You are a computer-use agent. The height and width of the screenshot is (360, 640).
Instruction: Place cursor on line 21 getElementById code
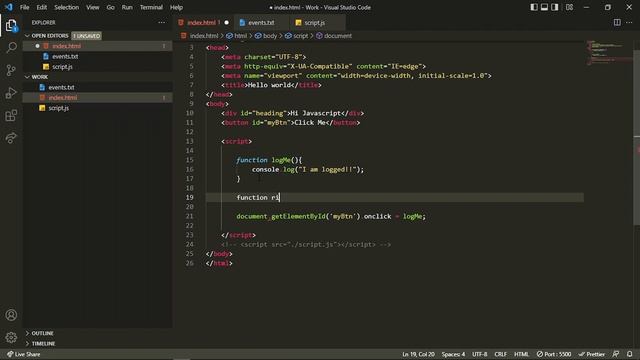point(331,216)
